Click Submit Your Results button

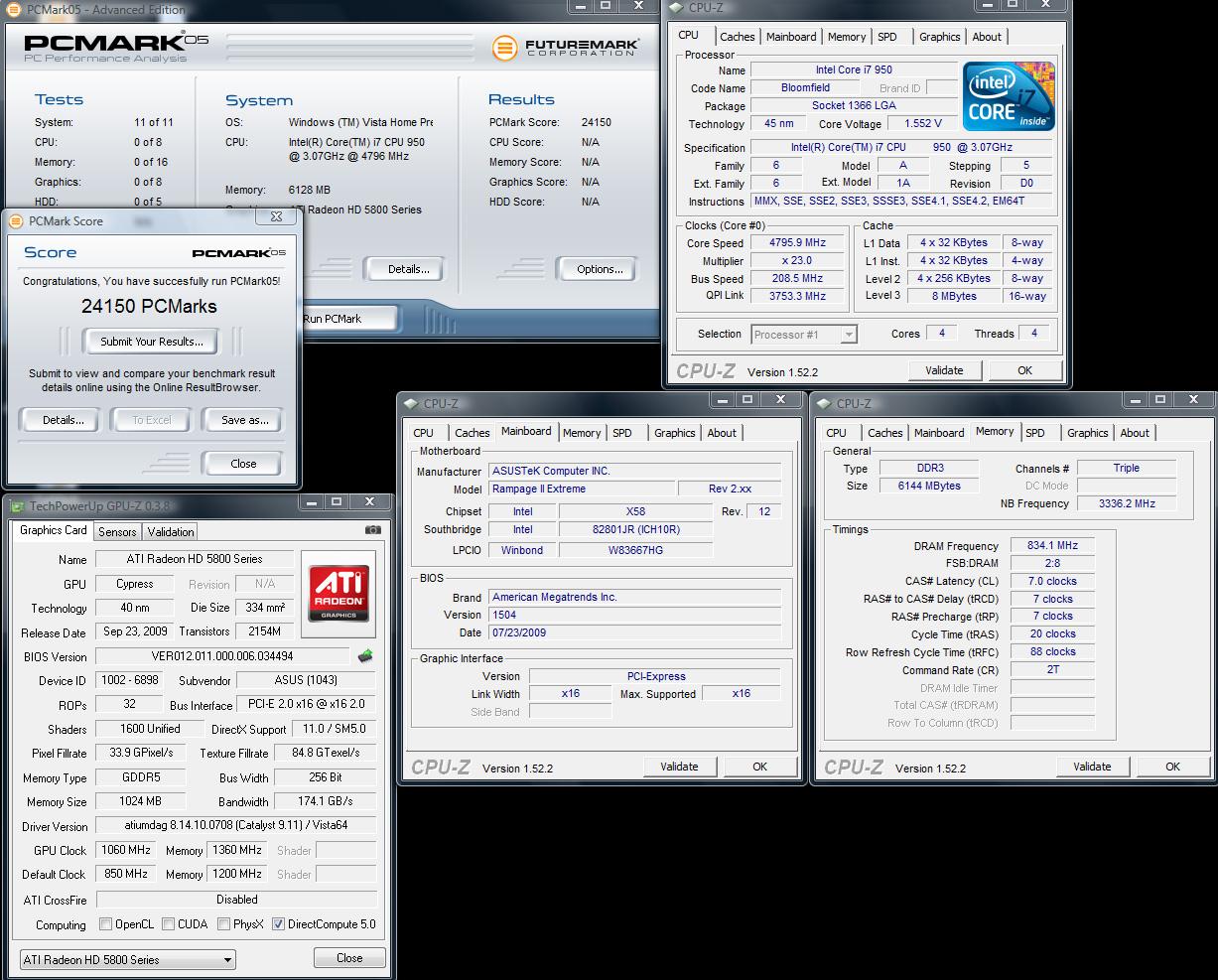(x=152, y=342)
